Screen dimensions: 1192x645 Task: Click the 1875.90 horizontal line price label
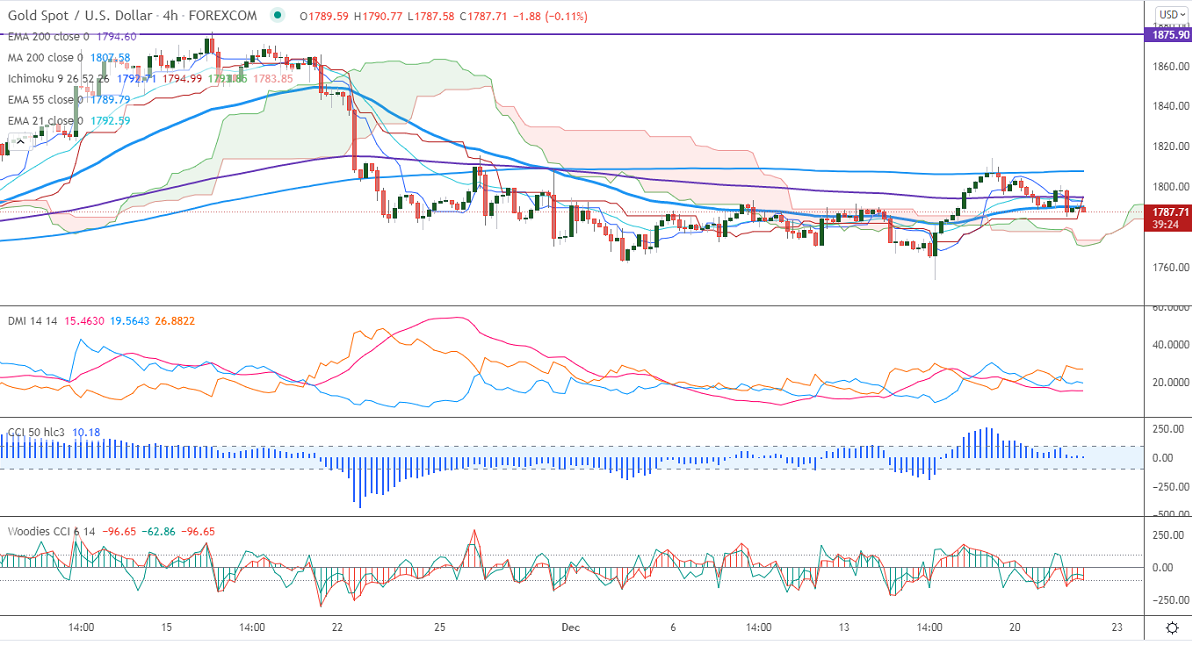tap(1169, 35)
